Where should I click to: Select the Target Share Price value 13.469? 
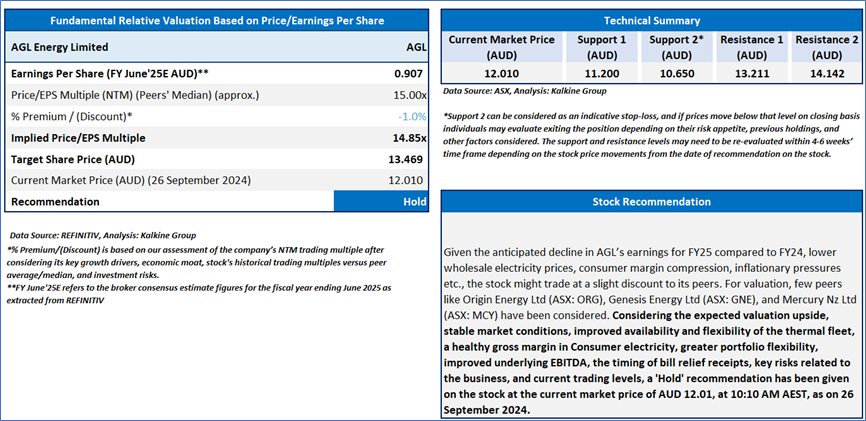(x=408, y=159)
